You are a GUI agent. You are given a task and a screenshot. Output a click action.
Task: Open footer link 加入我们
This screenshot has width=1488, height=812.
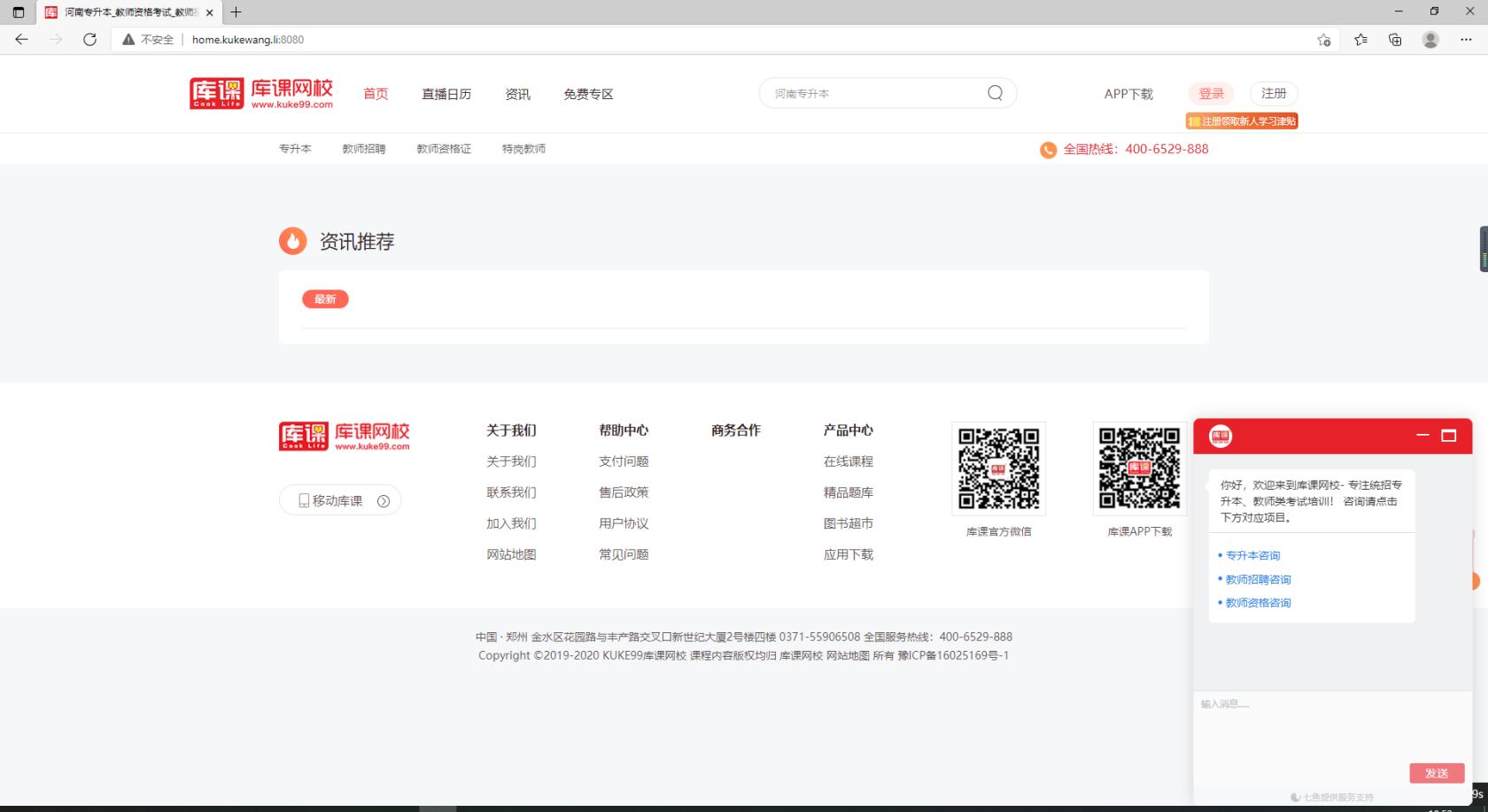[511, 523]
